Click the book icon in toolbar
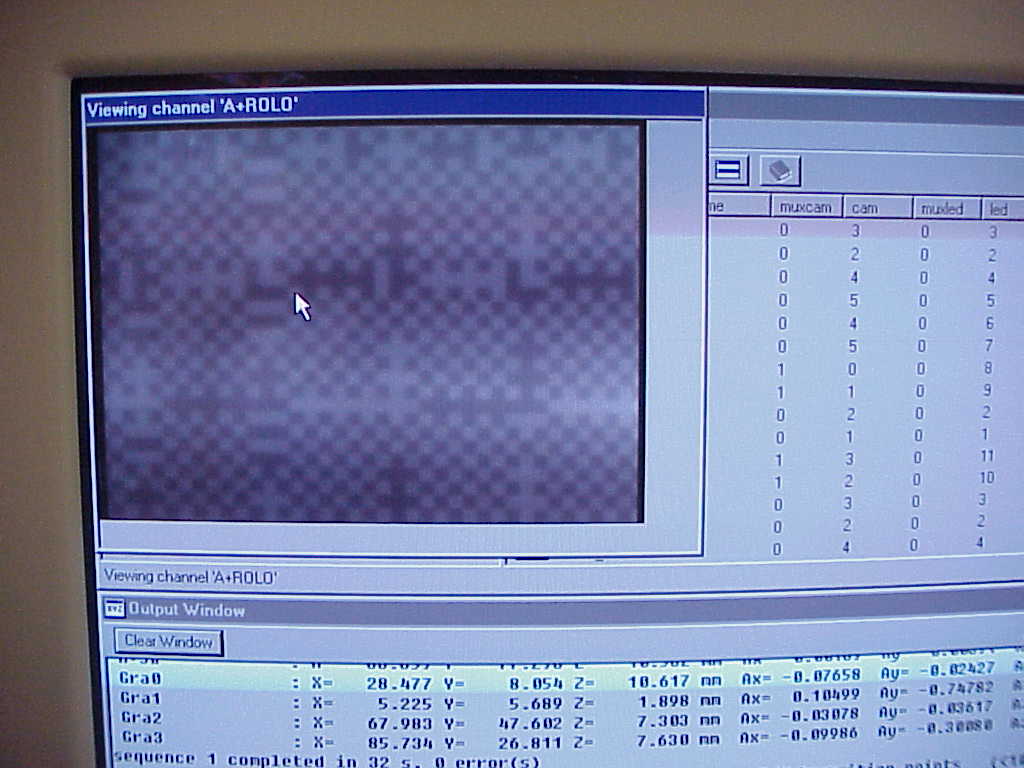This screenshot has width=1024, height=768. tap(779, 171)
